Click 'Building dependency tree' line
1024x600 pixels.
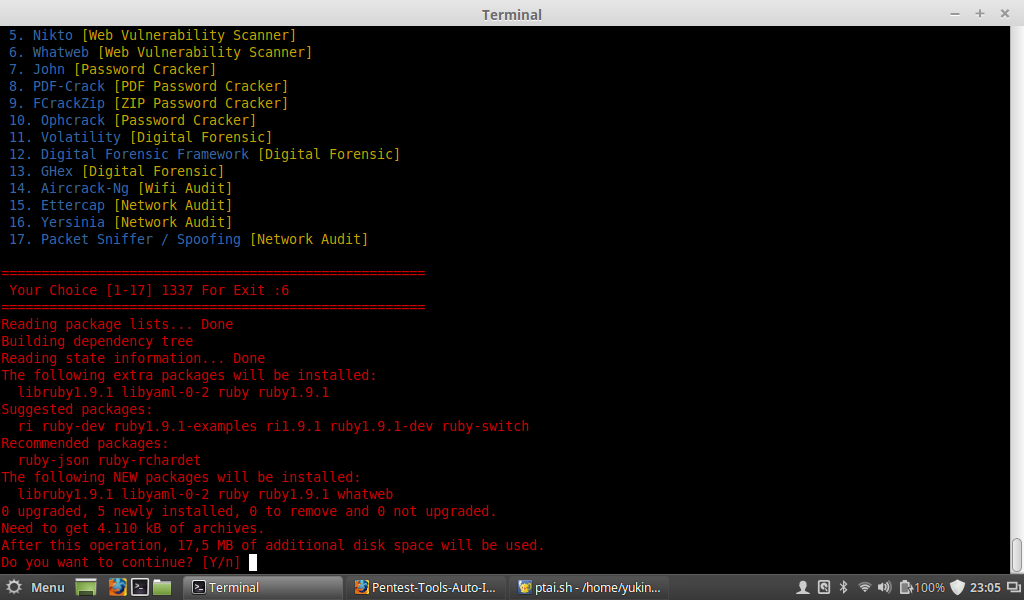97,341
